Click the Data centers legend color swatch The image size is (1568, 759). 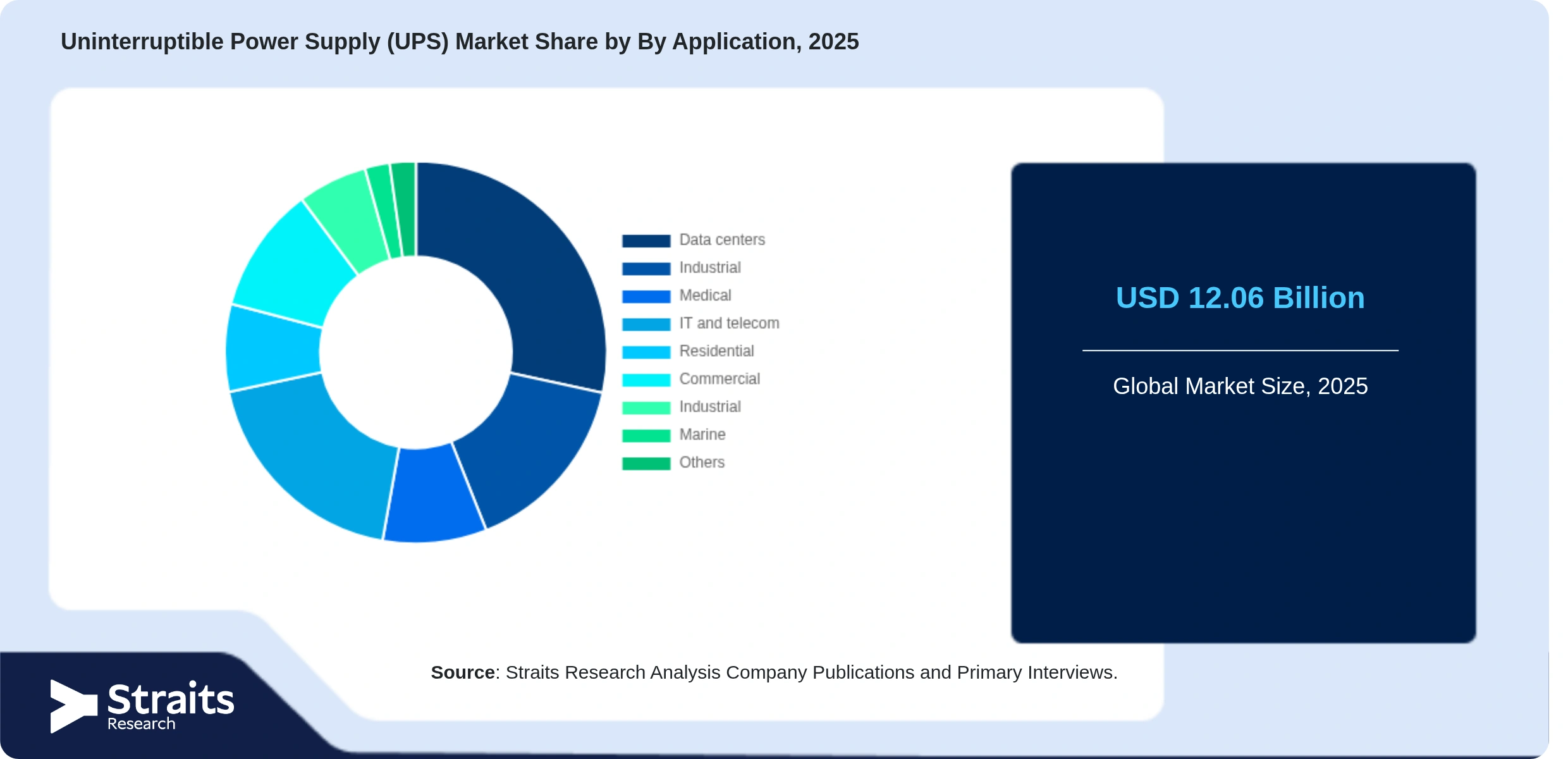click(646, 241)
